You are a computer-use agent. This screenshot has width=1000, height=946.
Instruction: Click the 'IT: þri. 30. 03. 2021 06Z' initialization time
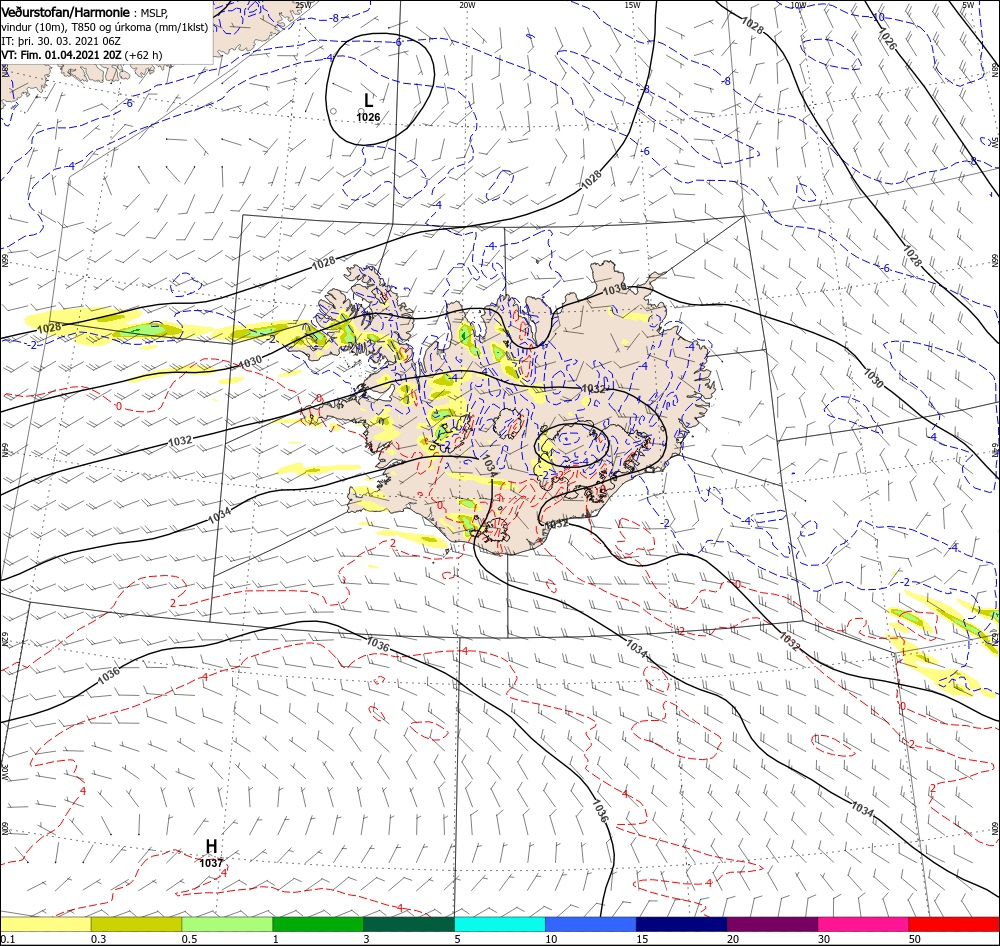point(61,41)
